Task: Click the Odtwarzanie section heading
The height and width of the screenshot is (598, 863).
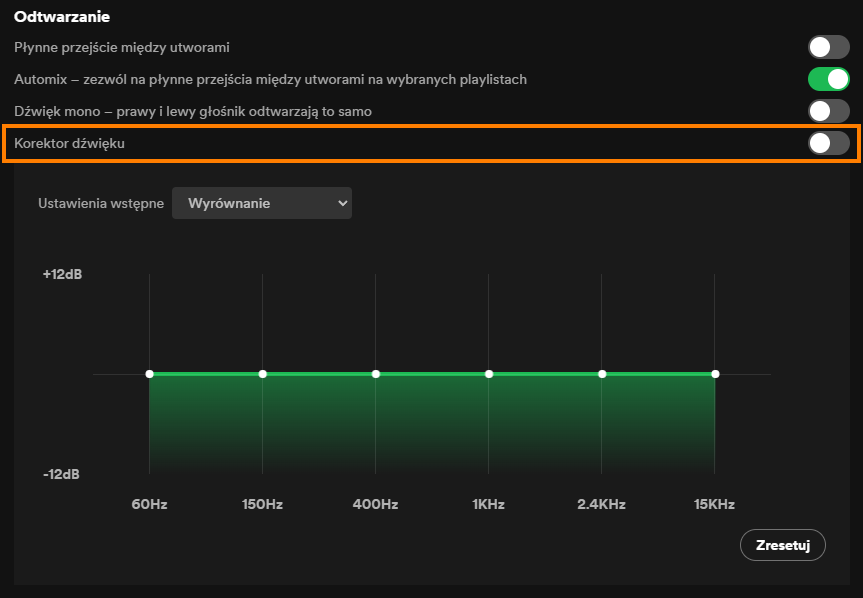Action: 62,17
